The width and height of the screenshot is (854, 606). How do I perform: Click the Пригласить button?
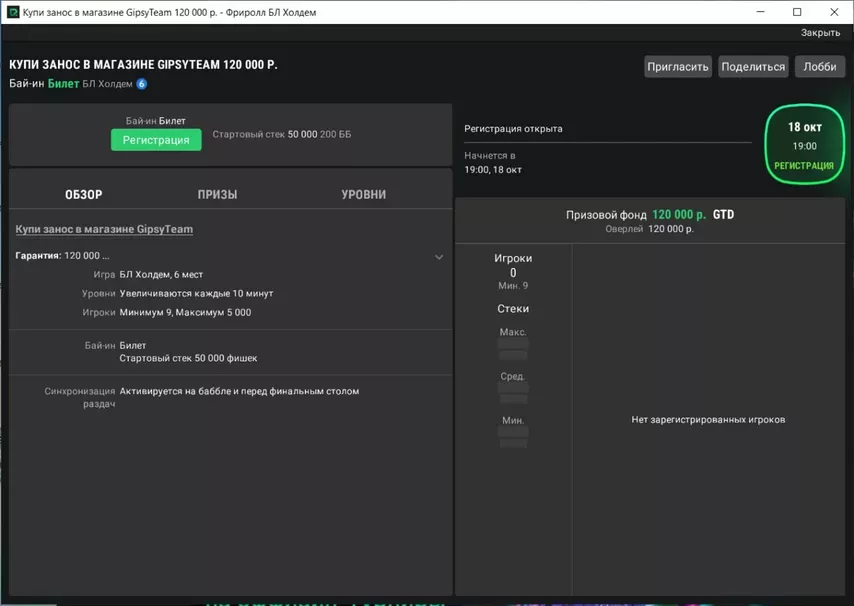(x=678, y=67)
